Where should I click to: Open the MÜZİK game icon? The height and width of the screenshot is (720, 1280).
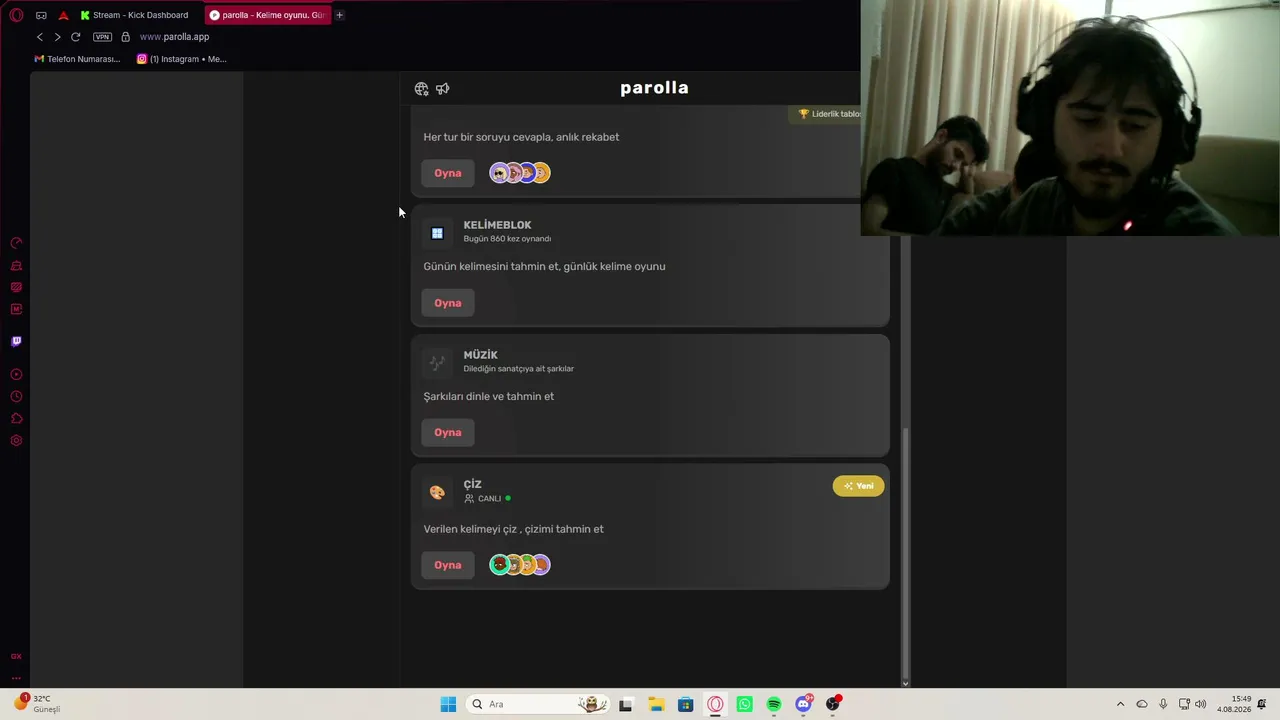(437, 363)
